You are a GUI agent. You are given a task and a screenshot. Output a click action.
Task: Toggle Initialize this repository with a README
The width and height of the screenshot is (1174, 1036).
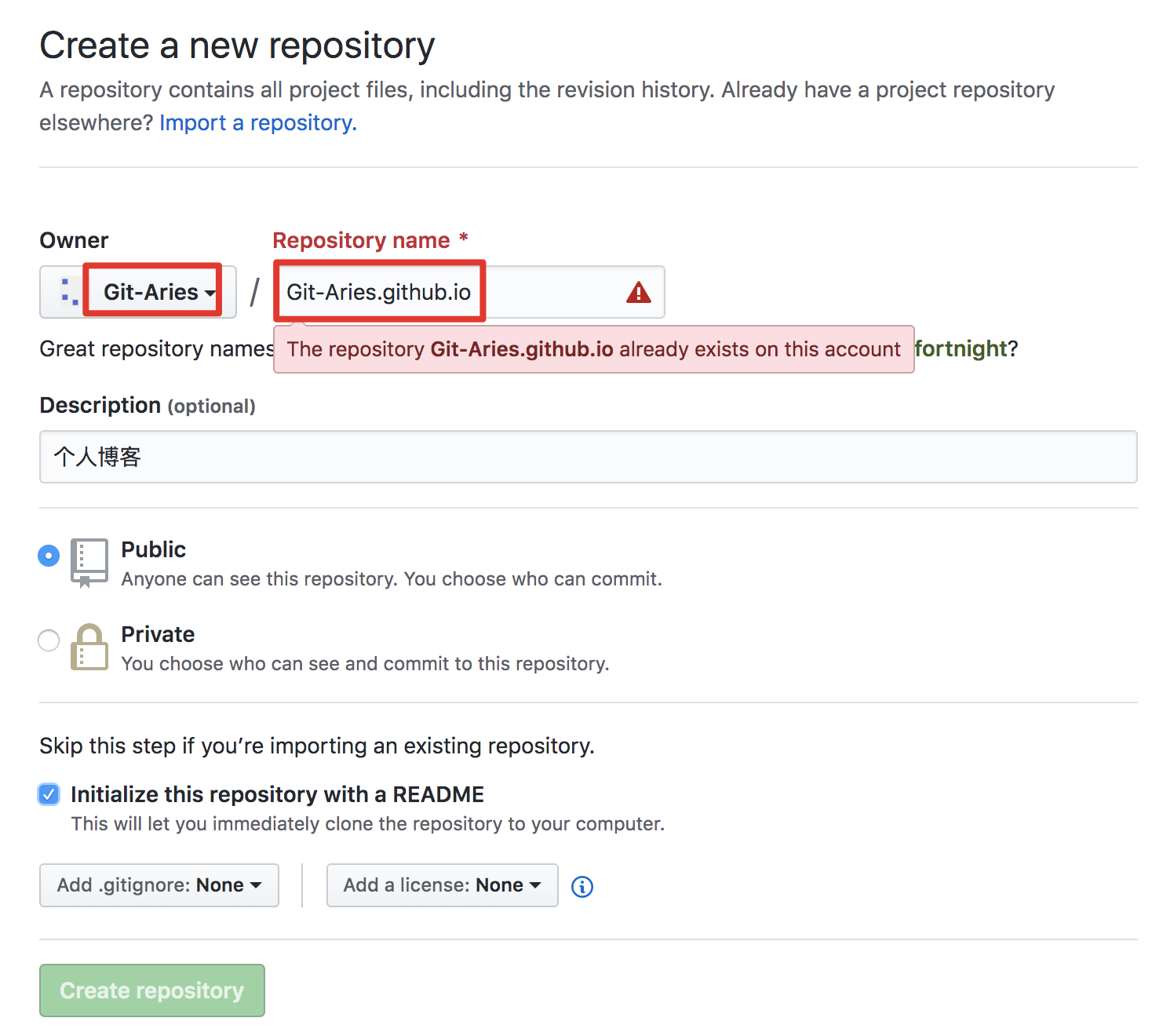[x=49, y=794]
